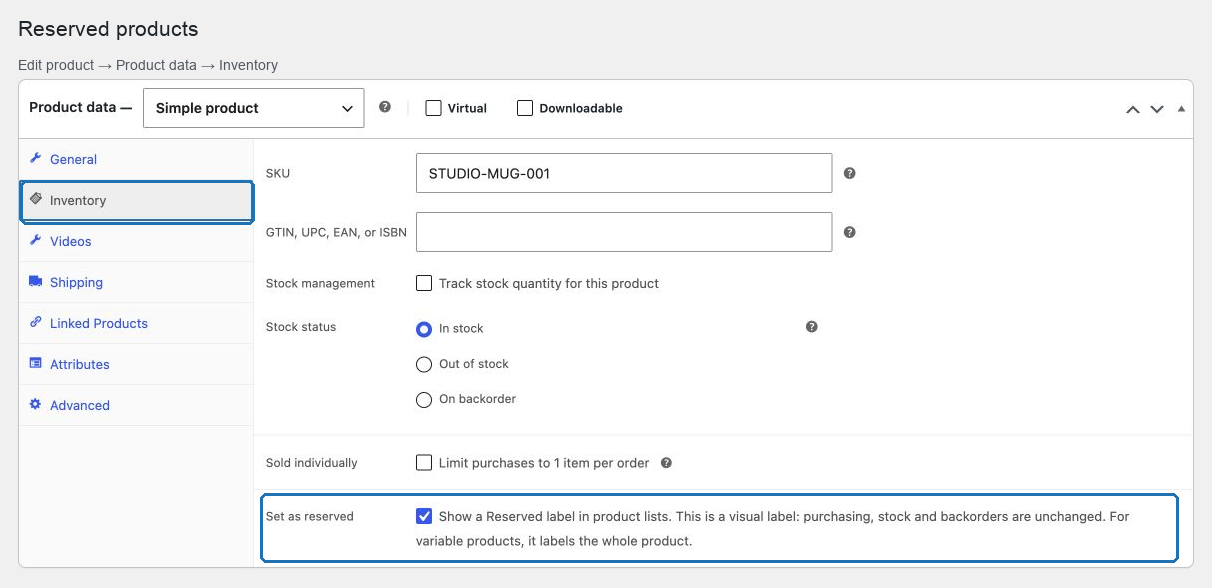
Task: Tick the Virtual checkbox
Action: [433, 108]
